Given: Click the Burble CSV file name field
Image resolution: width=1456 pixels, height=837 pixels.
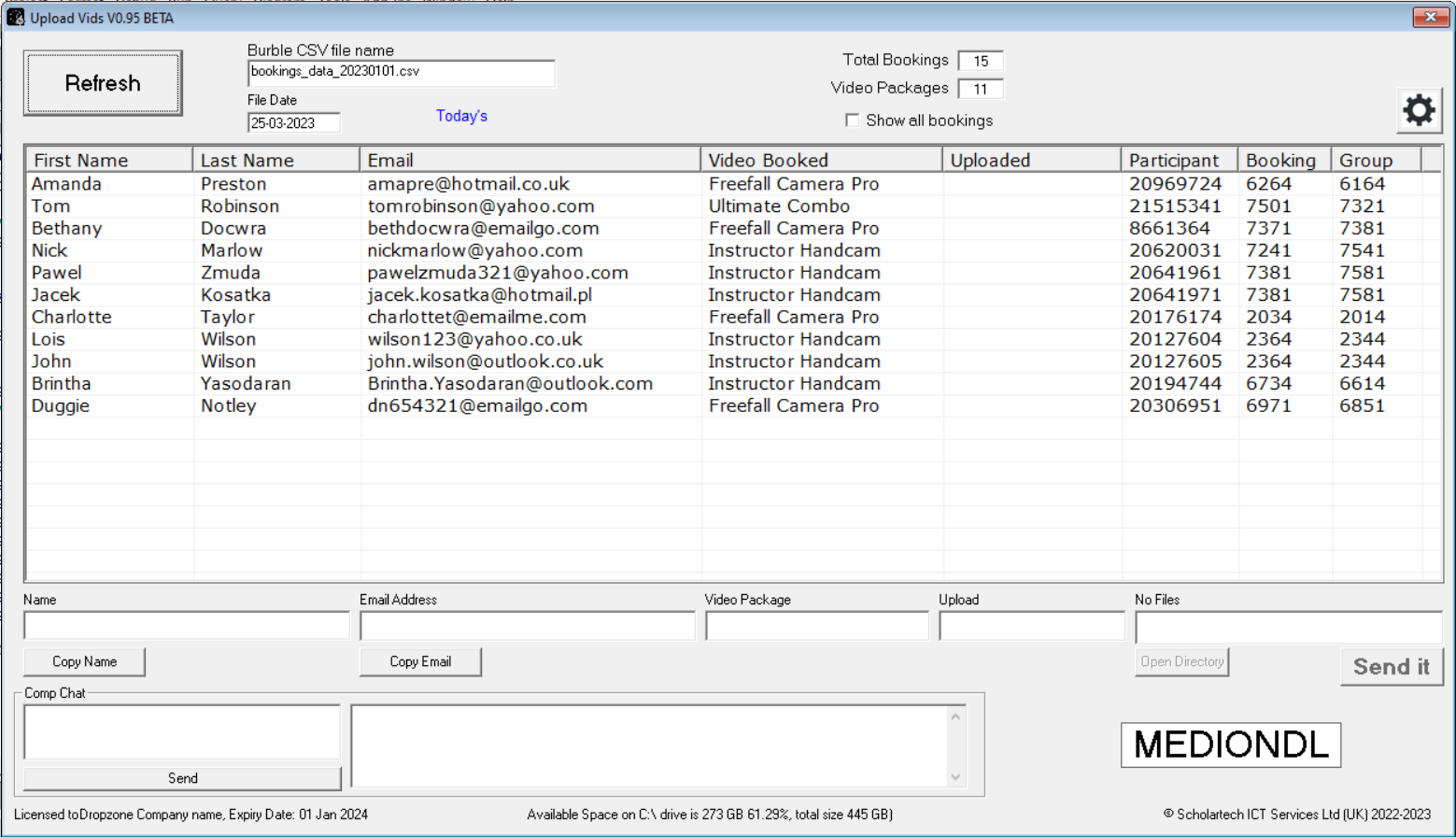Looking at the screenshot, I should [401, 73].
